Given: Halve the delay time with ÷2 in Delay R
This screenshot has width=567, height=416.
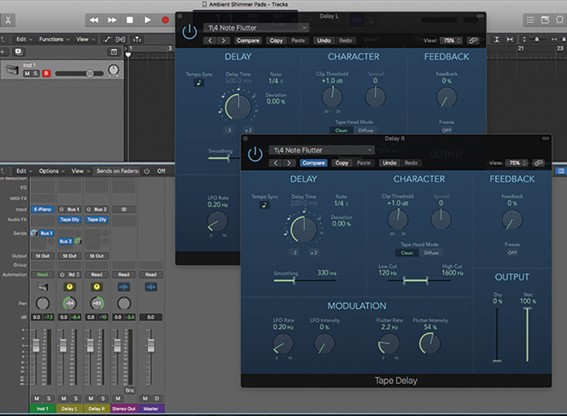Looking at the screenshot, I should pyautogui.click(x=295, y=252).
